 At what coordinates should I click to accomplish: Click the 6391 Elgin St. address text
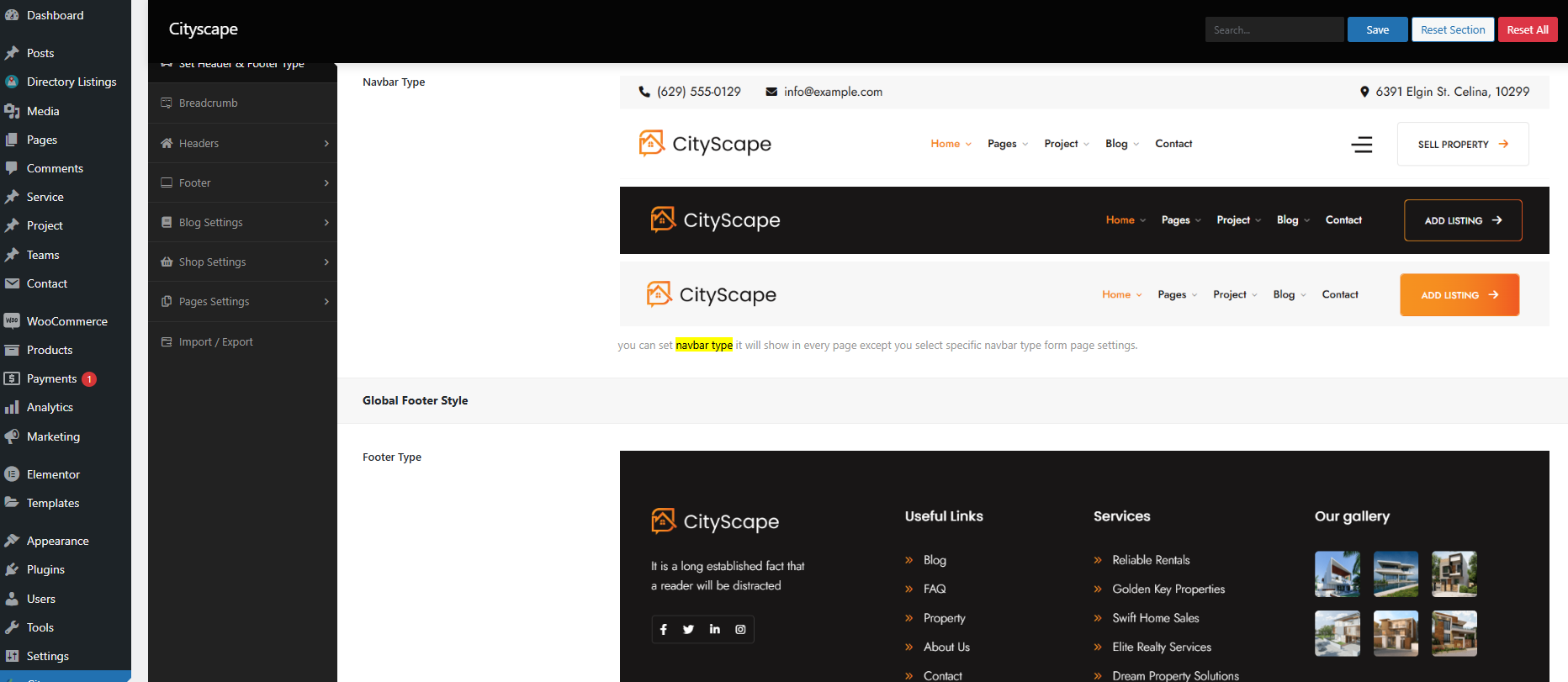[x=1453, y=92]
